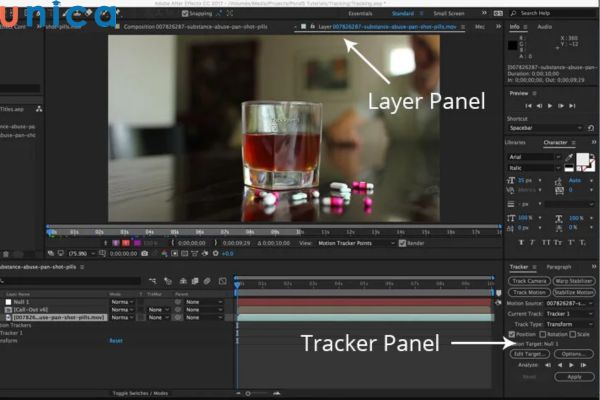
Task: Reset the preview shortcut icon
Action: tap(591, 128)
